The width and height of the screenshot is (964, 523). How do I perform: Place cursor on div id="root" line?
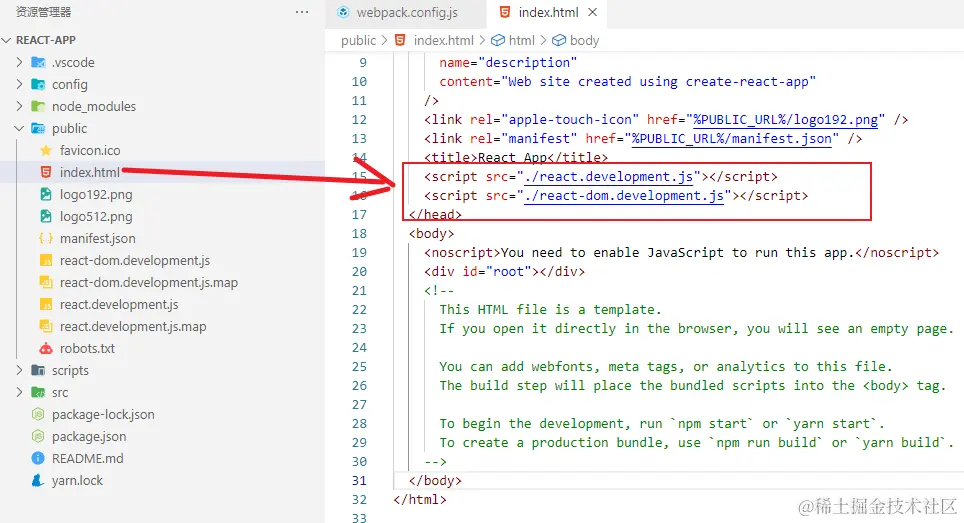(504, 272)
